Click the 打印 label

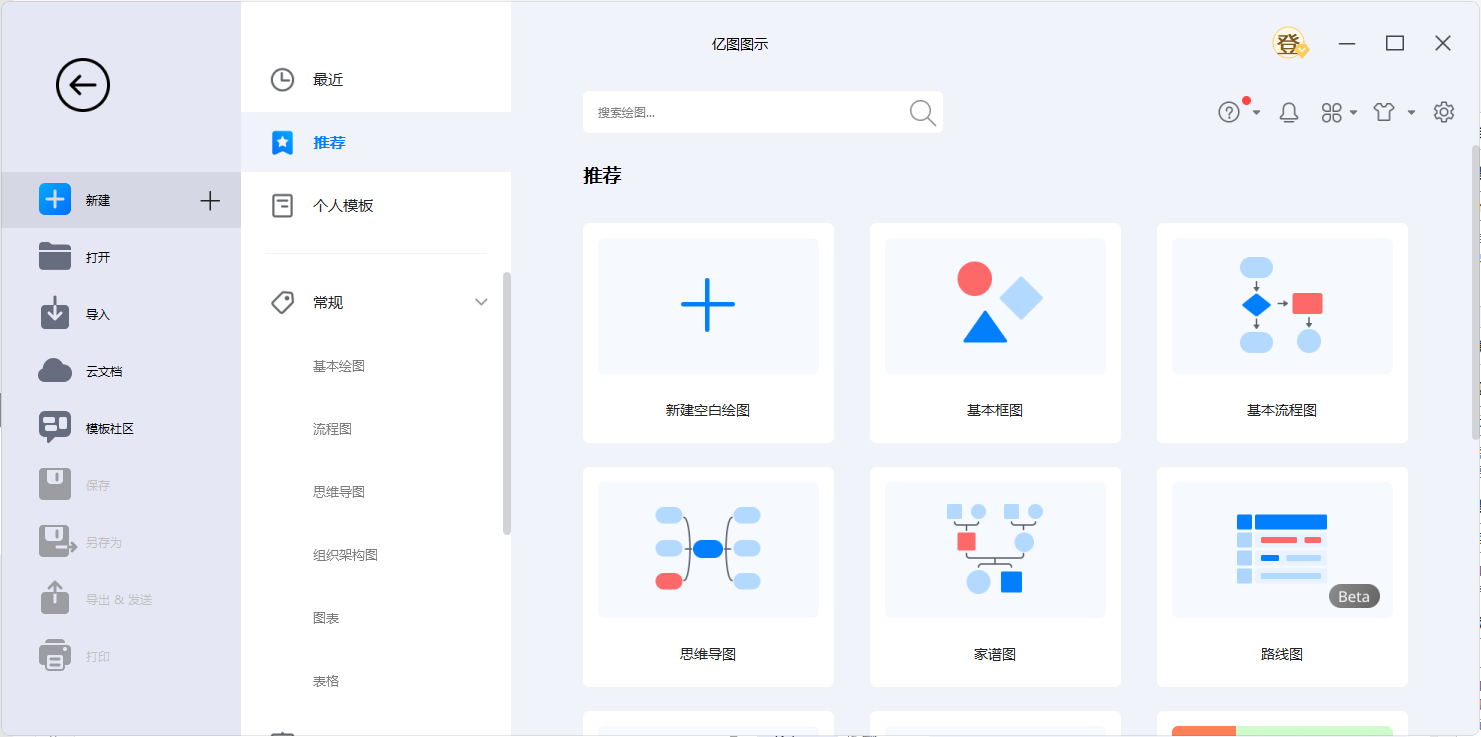98,656
